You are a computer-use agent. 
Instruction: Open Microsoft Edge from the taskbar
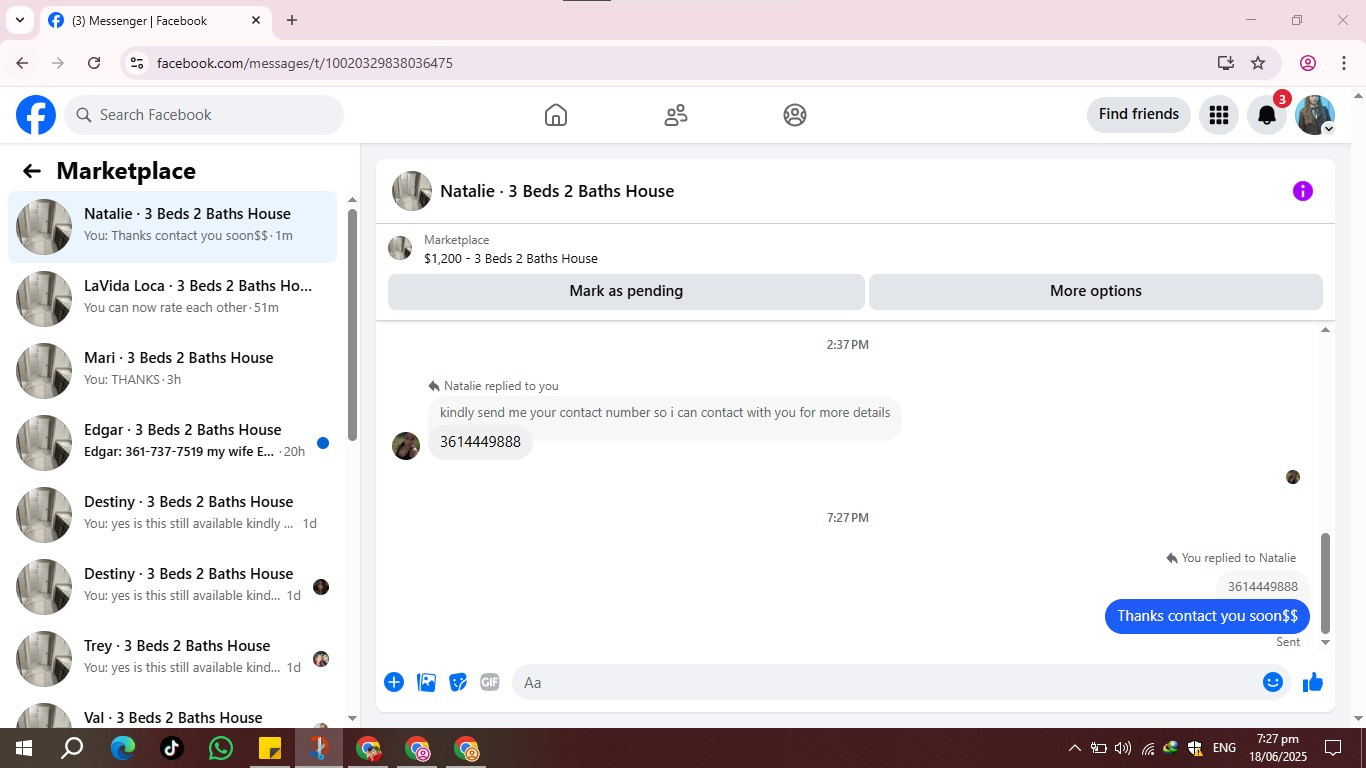pyautogui.click(x=123, y=748)
